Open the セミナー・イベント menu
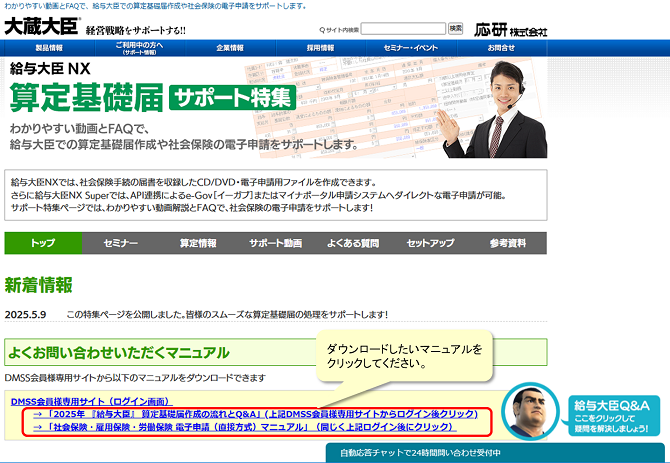 [x=411, y=48]
